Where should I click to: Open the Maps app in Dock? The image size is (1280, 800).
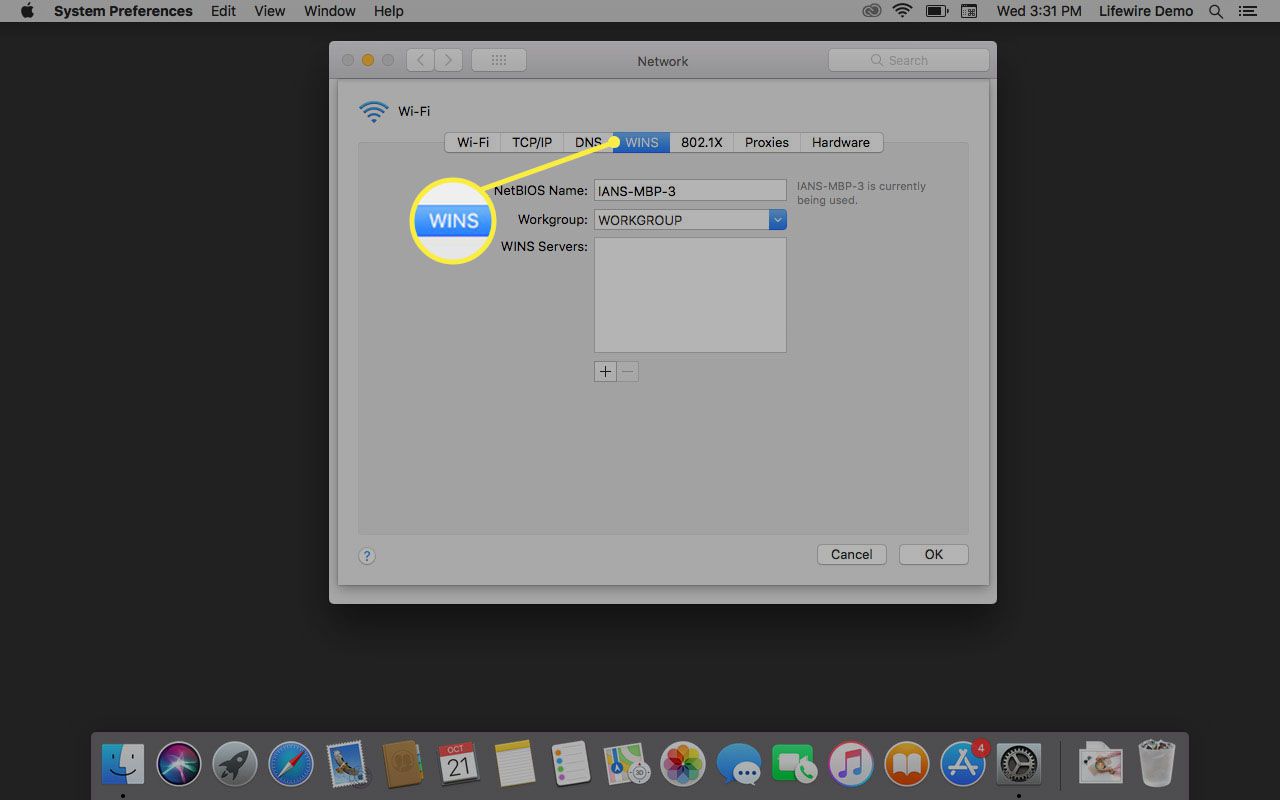click(x=627, y=765)
